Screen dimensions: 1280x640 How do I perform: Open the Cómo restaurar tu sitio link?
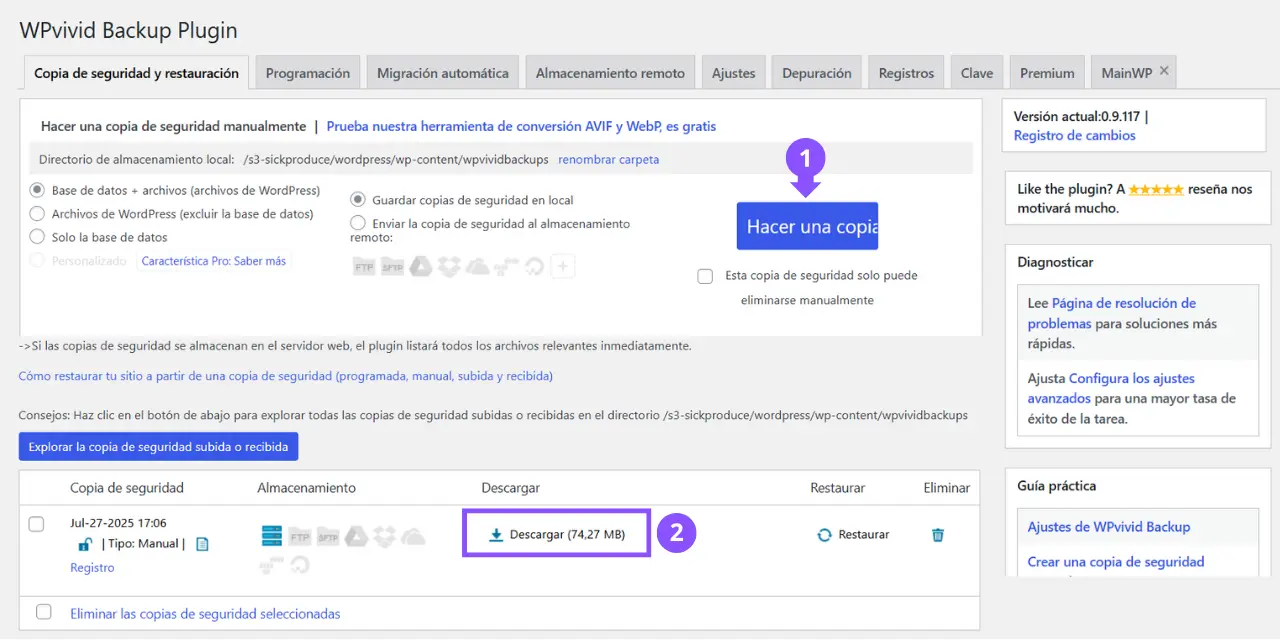pyautogui.click(x=286, y=377)
